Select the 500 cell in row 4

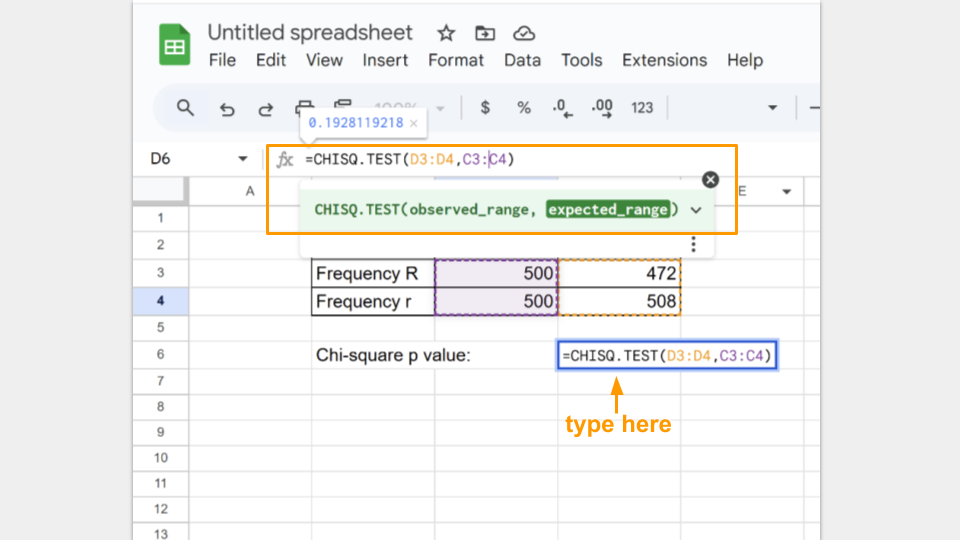[496, 301]
